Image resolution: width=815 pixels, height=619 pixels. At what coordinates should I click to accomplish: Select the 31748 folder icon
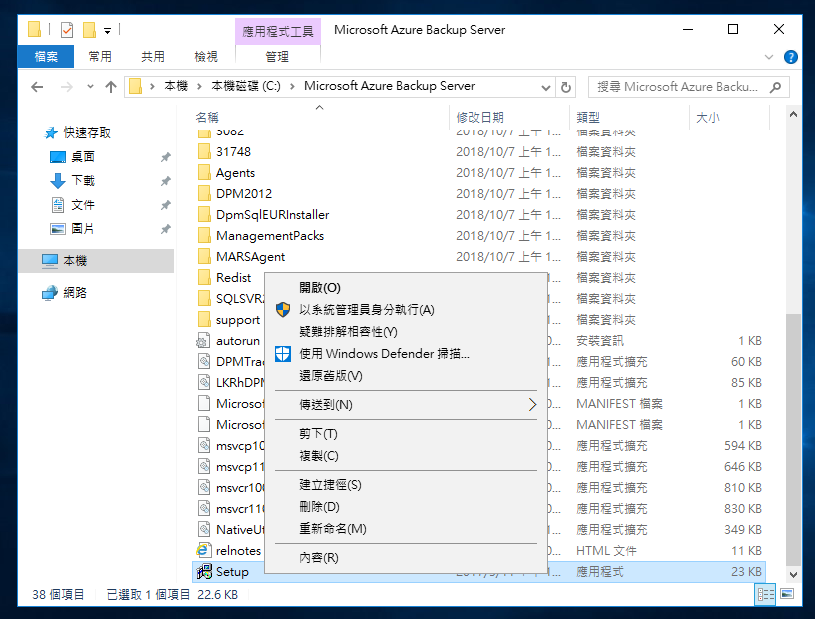(x=204, y=151)
